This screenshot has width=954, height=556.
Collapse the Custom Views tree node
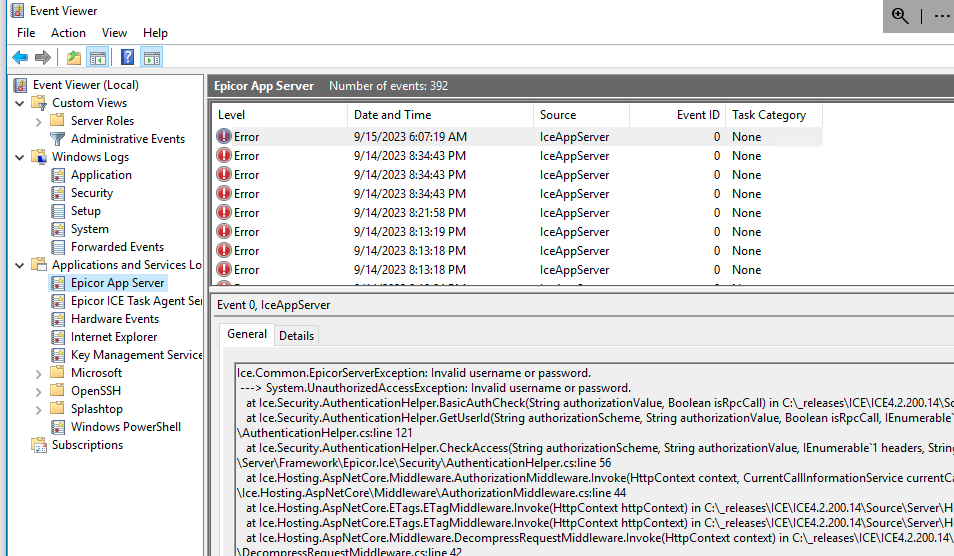[19, 103]
